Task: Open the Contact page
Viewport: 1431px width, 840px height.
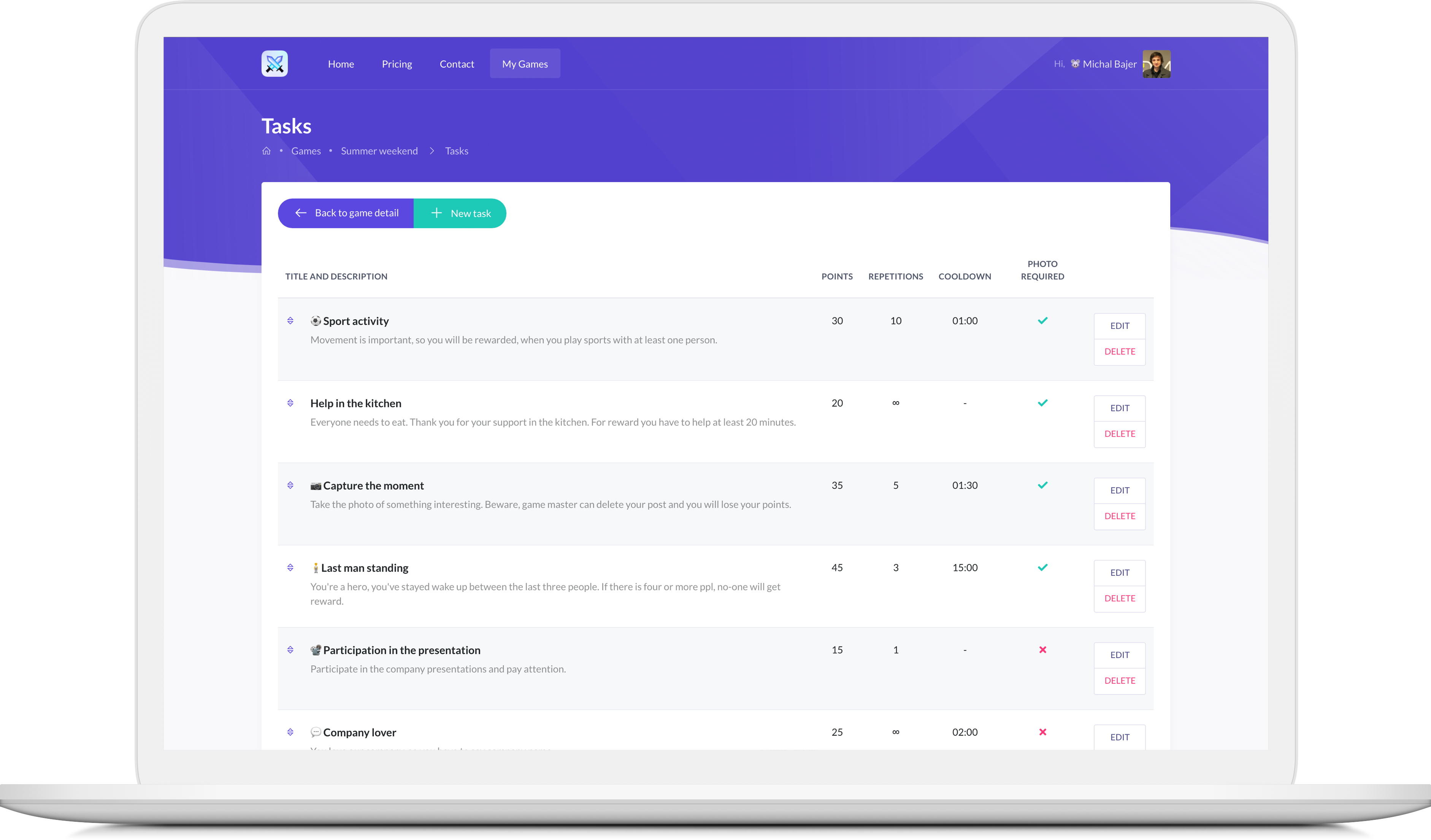Action: coord(457,63)
